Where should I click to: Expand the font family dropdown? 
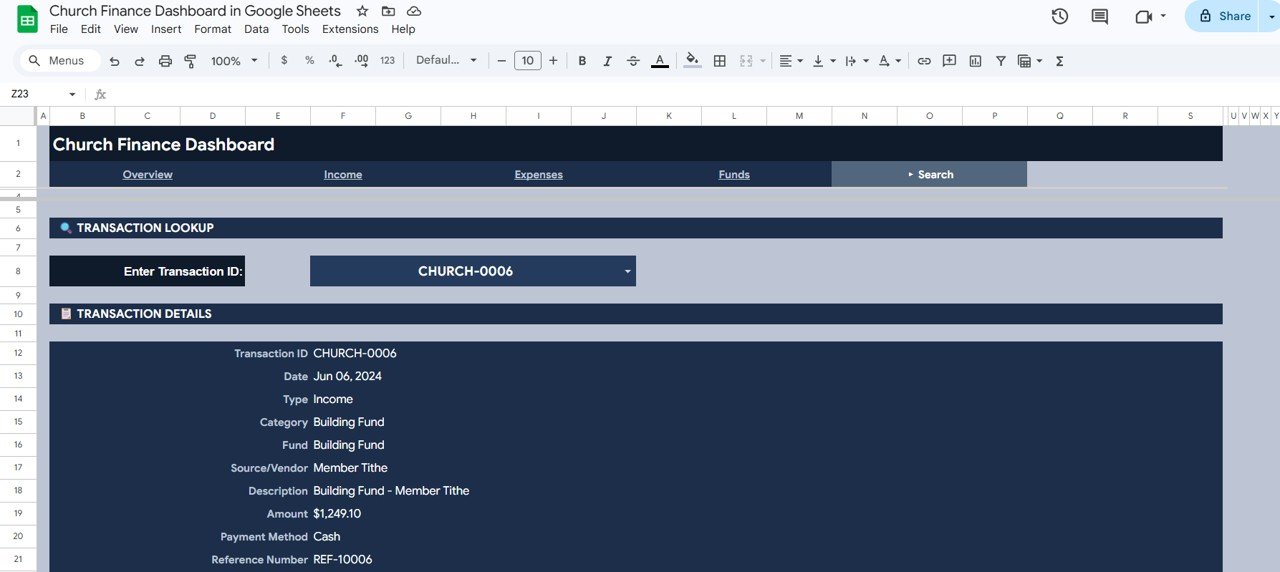click(446, 61)
